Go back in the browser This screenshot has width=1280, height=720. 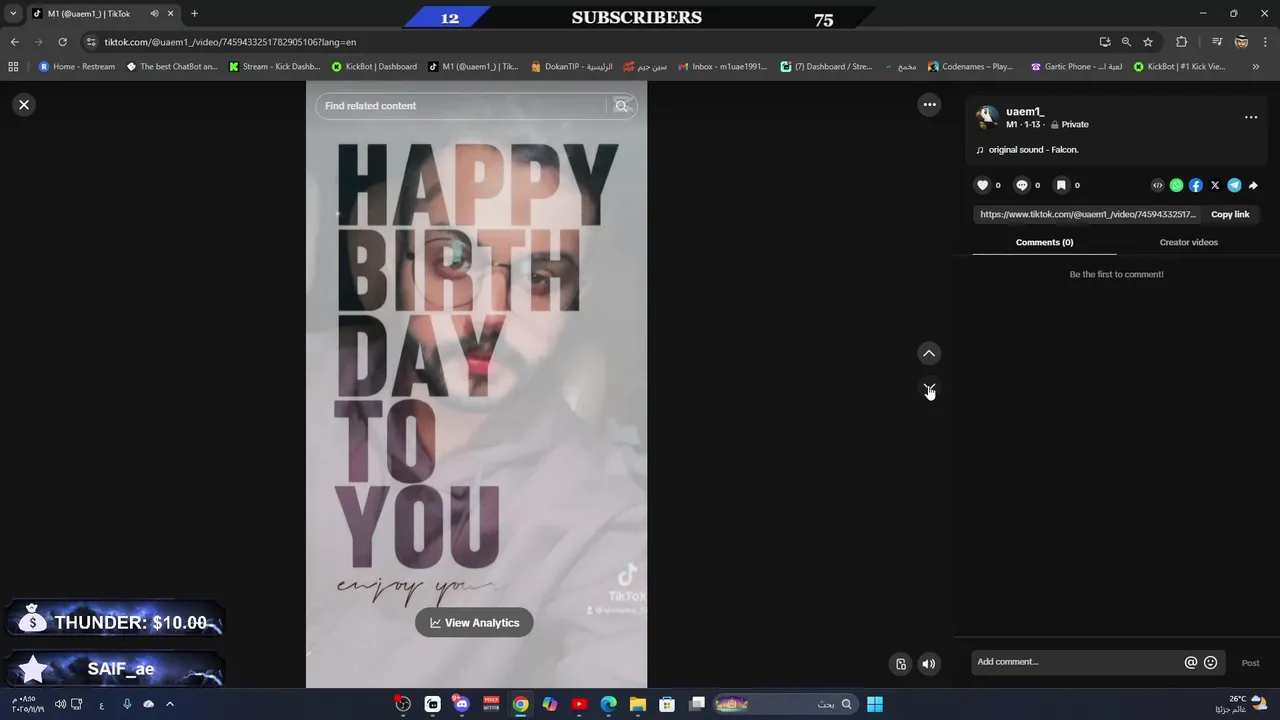[14, 42]
